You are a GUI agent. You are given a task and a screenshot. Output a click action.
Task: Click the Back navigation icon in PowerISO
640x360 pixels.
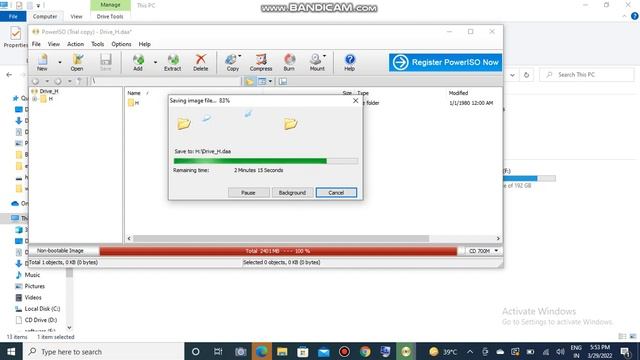[36, 81]
